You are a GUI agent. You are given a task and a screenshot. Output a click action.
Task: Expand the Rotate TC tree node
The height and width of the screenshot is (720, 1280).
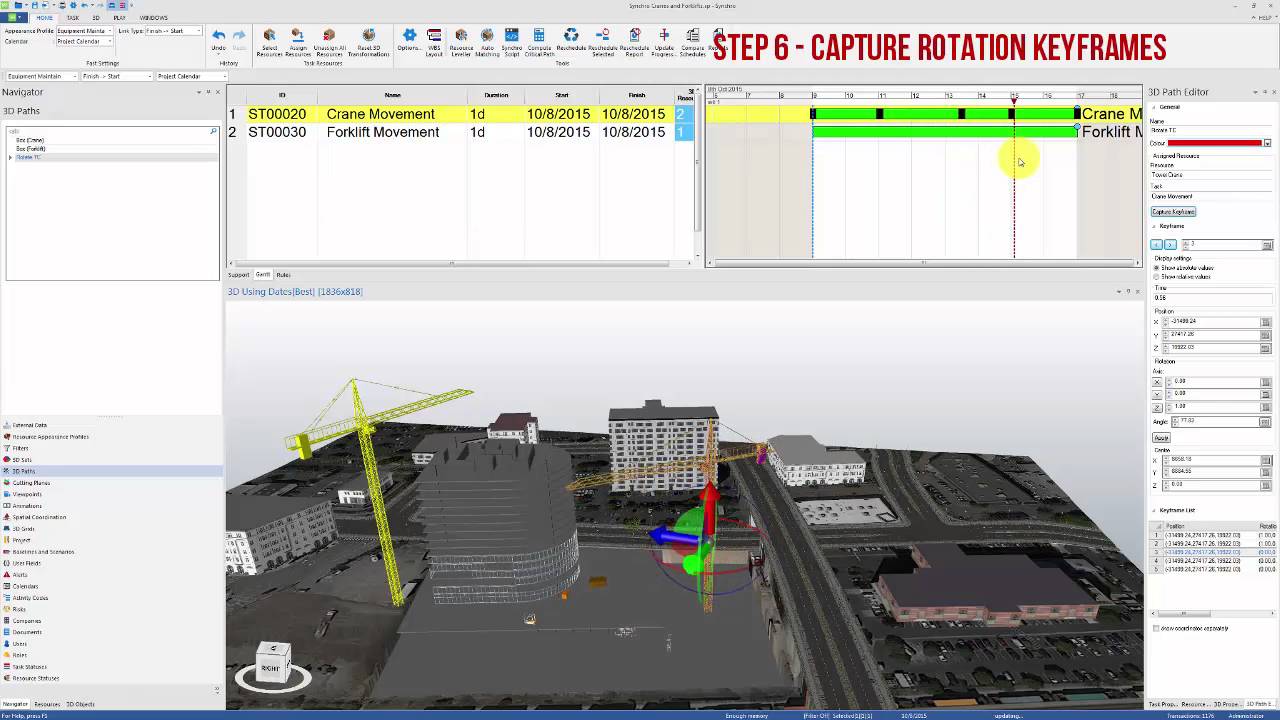coord(10,157)
